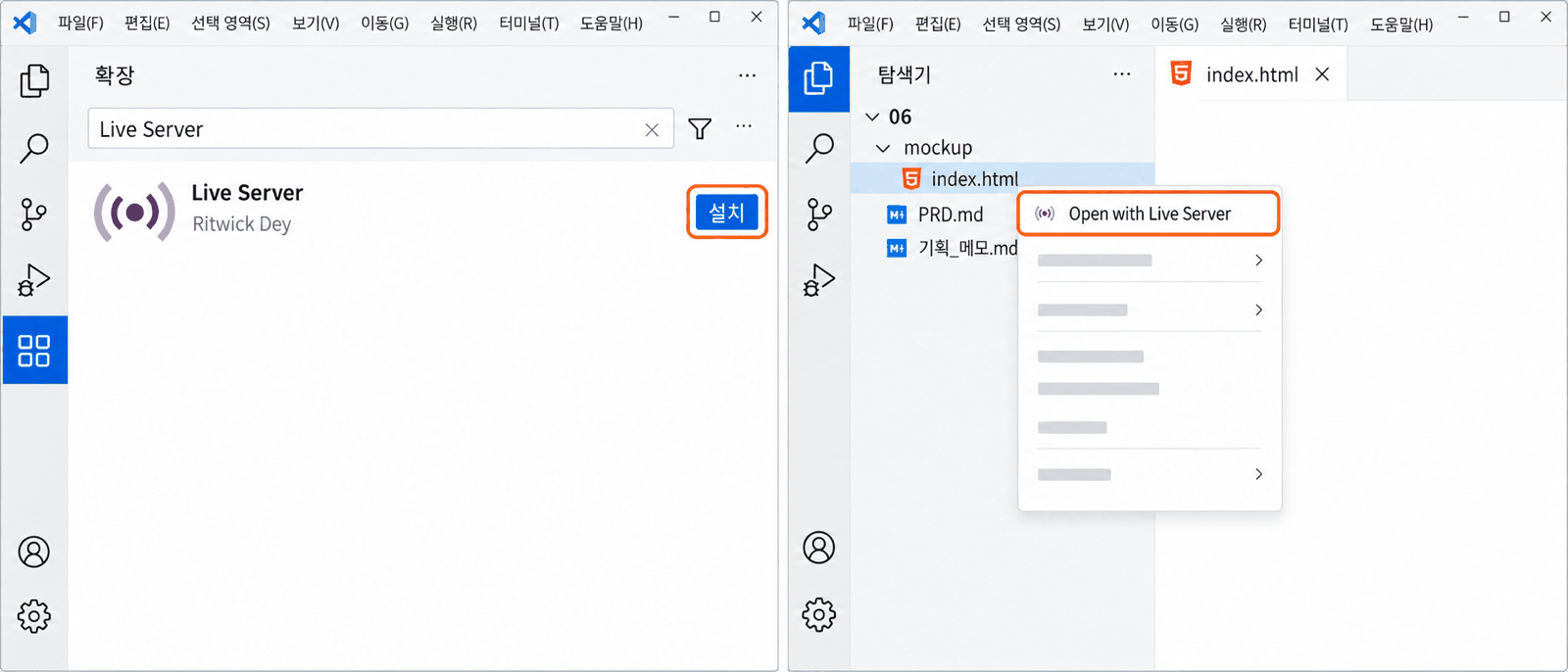Focus the extensions search field
This screenshot has width=1568, height=672.
(x=380, y=128)
